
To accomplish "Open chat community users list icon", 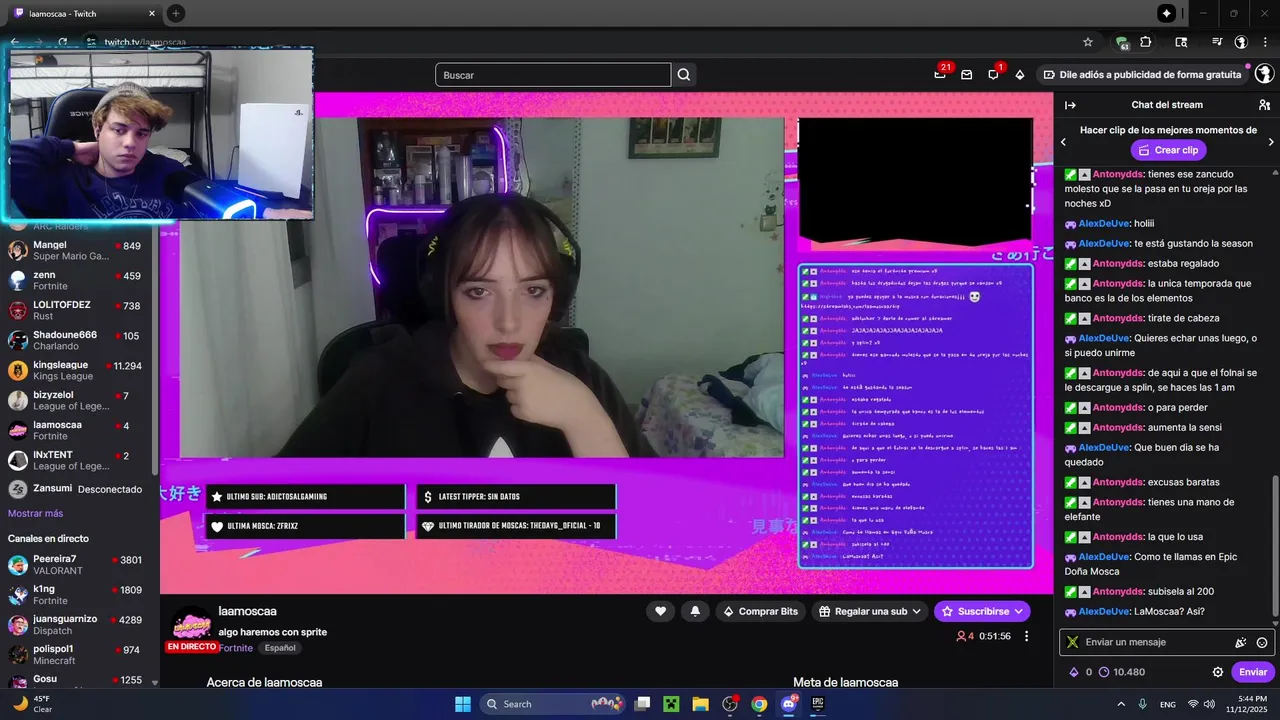I will (1264, 105).
